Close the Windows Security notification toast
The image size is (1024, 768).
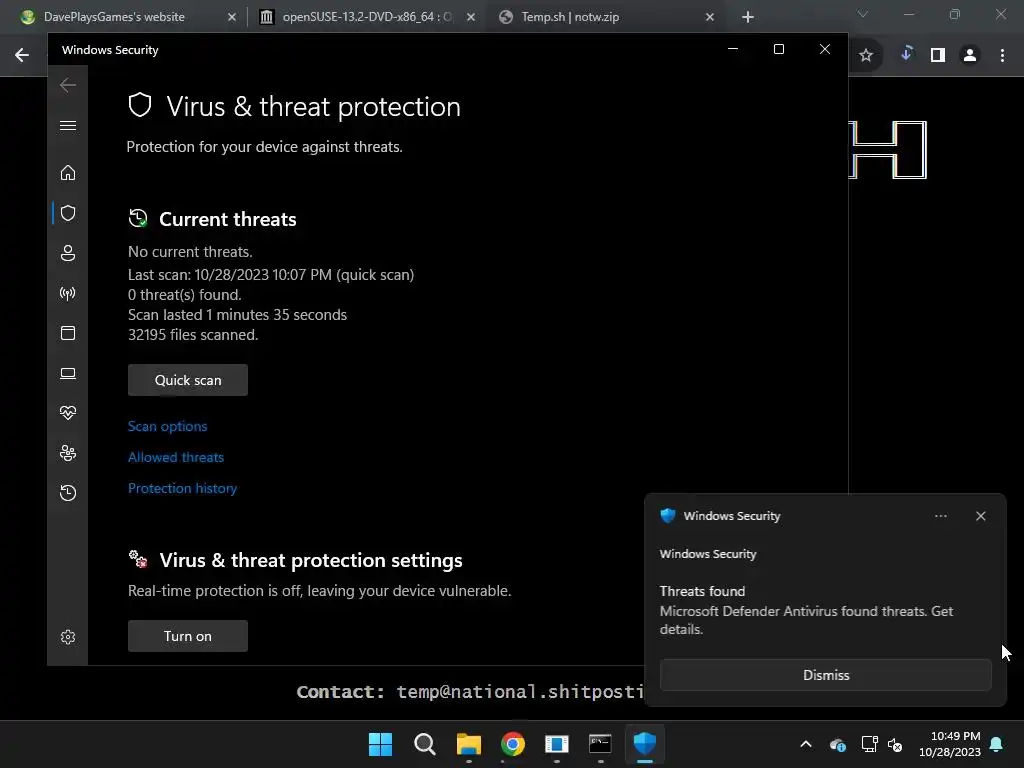[x=980, y=516]
